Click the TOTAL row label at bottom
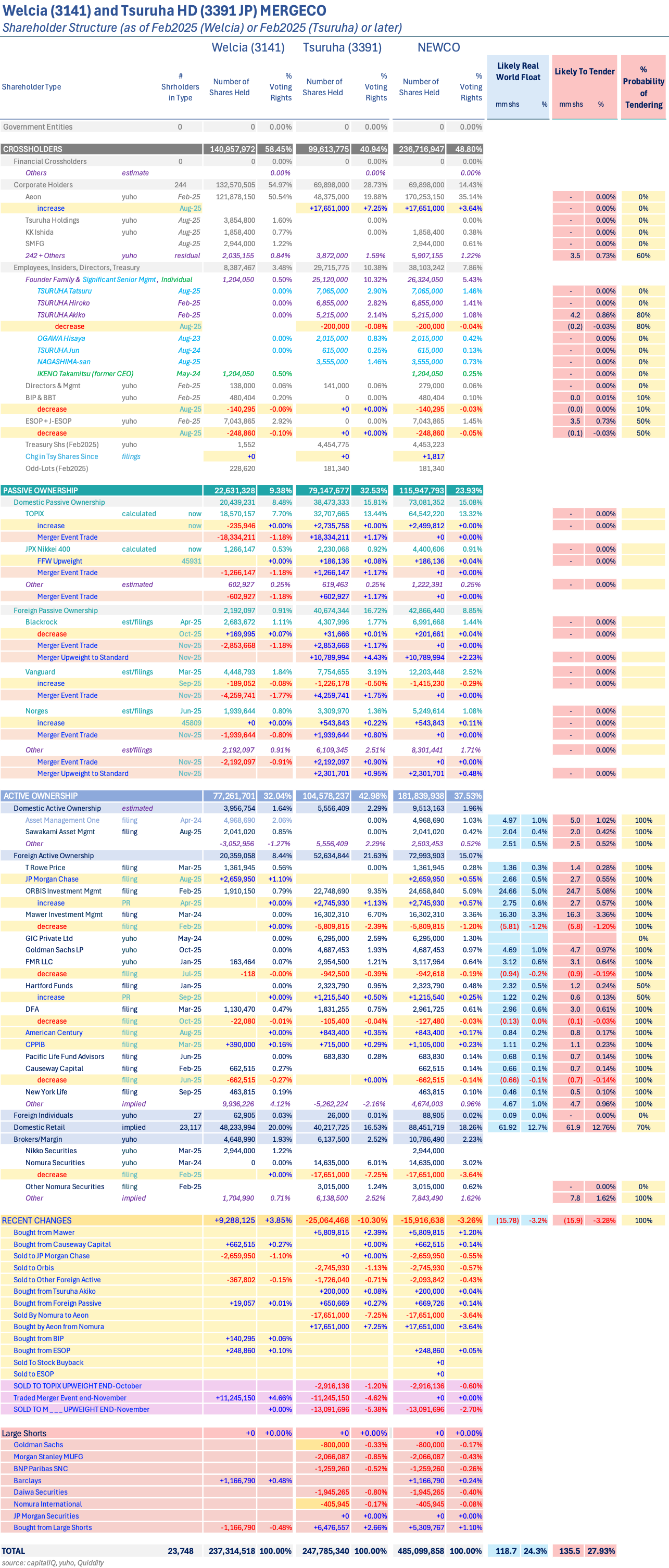 pos(14,1551)
